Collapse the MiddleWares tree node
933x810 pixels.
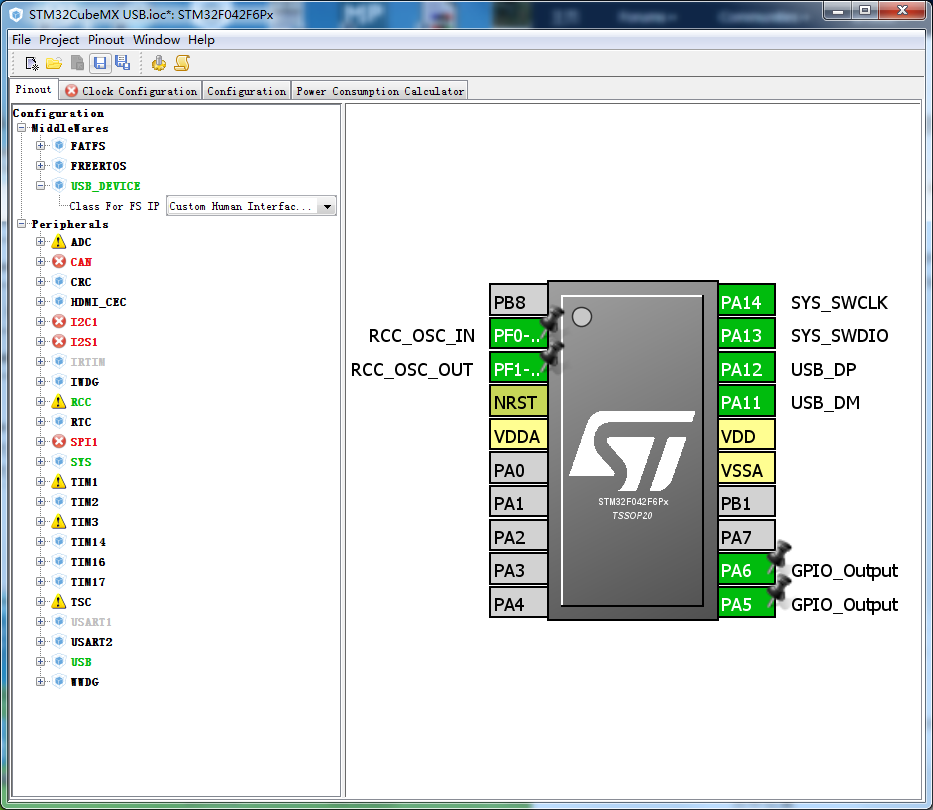coord(22,128)
